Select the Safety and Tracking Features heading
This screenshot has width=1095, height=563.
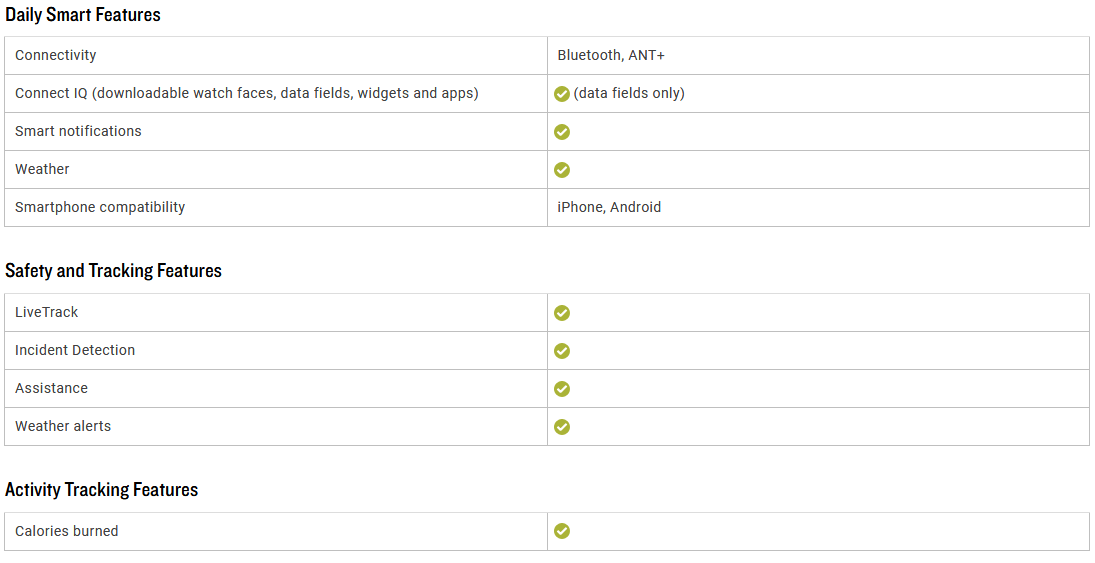[x=113, y=270]
